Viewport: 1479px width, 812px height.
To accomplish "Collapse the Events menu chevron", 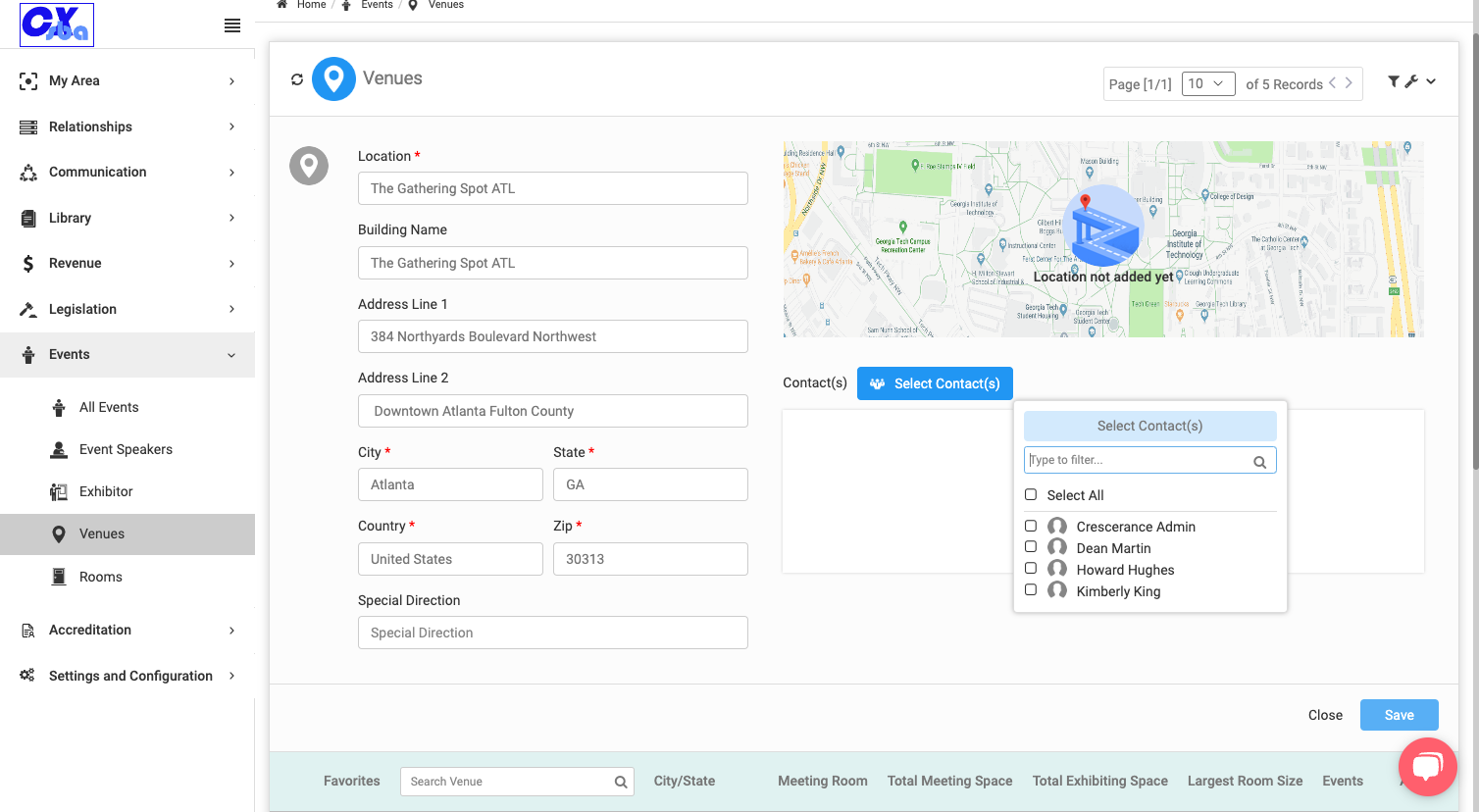I will [231, 355].
